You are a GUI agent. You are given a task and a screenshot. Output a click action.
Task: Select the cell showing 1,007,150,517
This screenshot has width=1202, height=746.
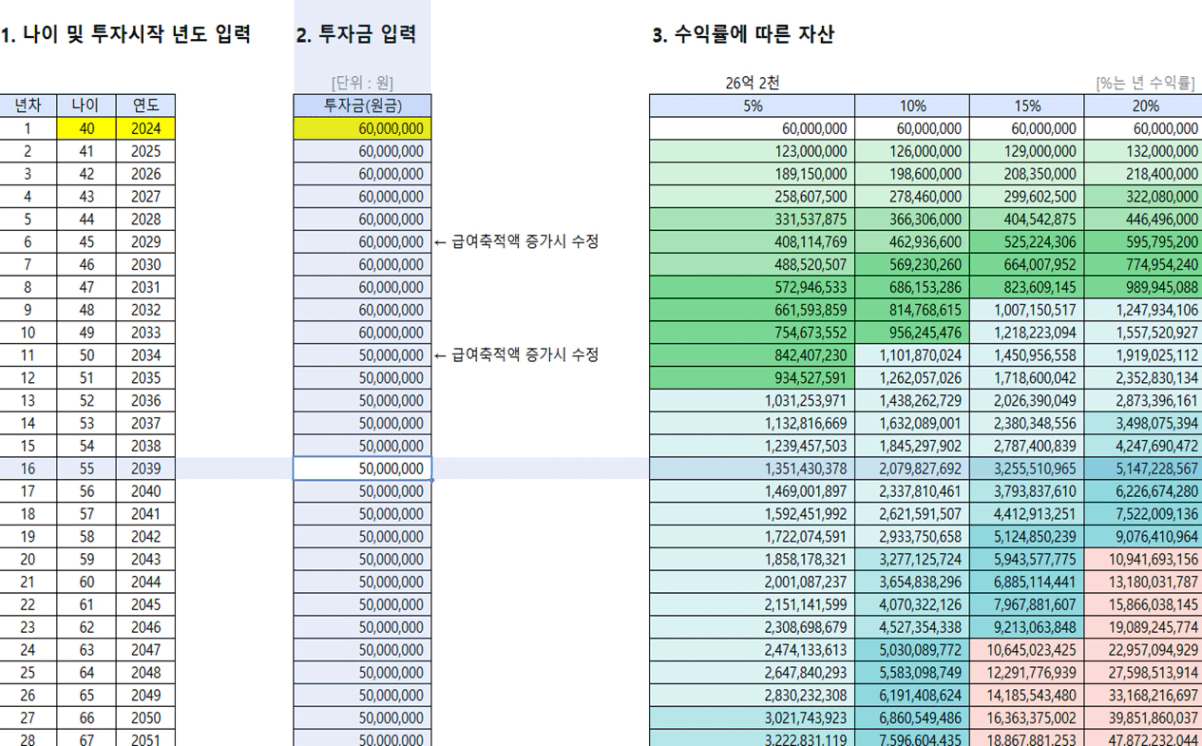(1026, 309)
